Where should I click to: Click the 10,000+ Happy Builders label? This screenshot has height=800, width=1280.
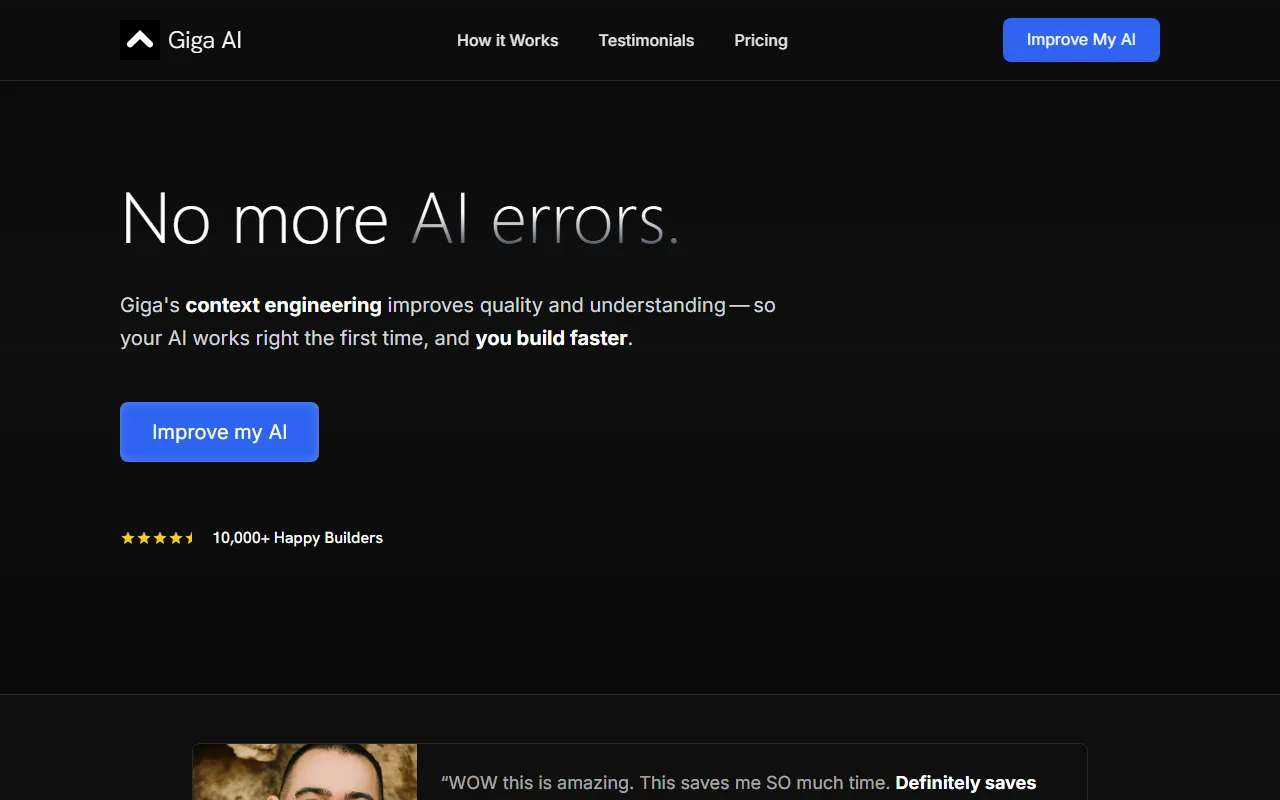(x=297, y=538)
